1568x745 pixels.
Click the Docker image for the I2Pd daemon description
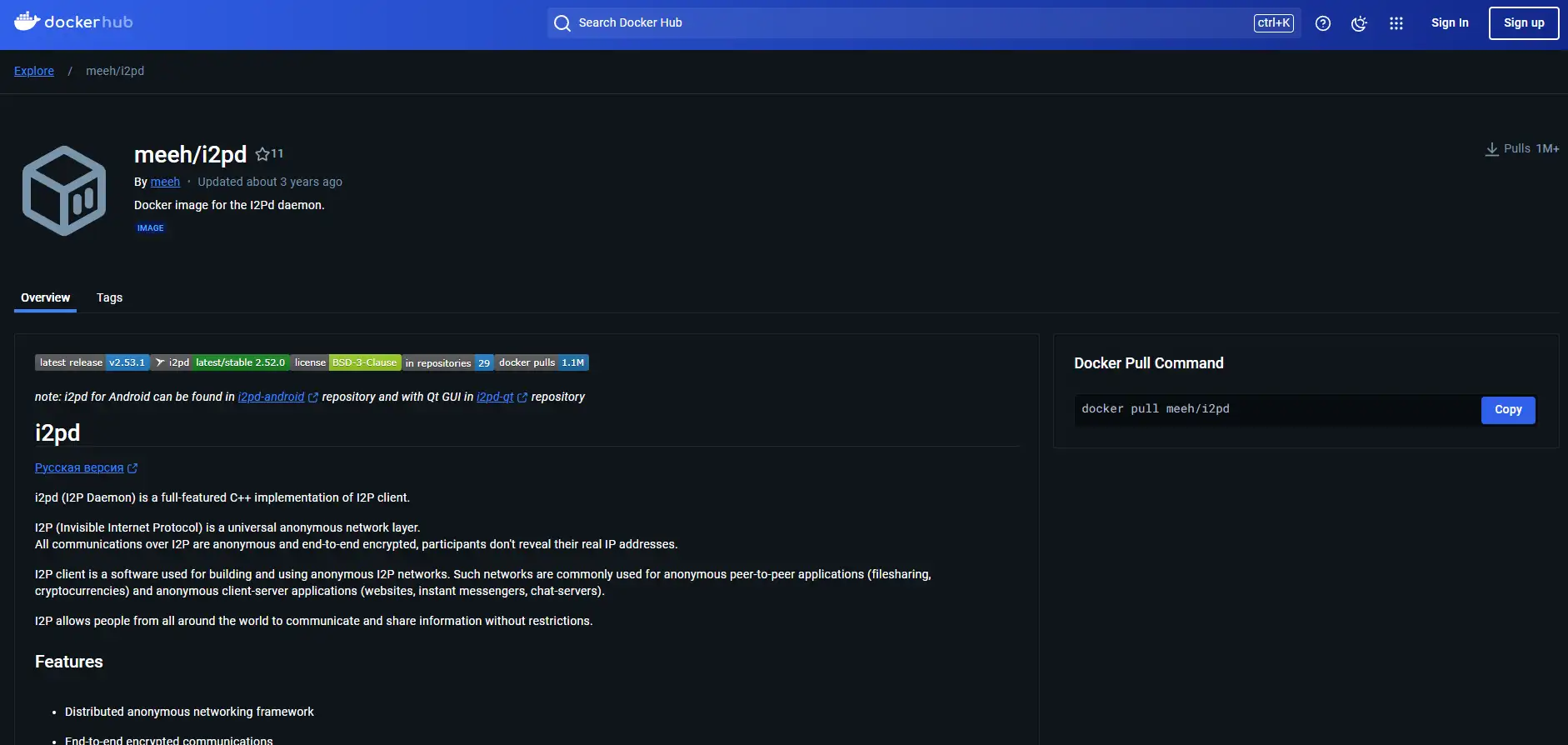229,205
